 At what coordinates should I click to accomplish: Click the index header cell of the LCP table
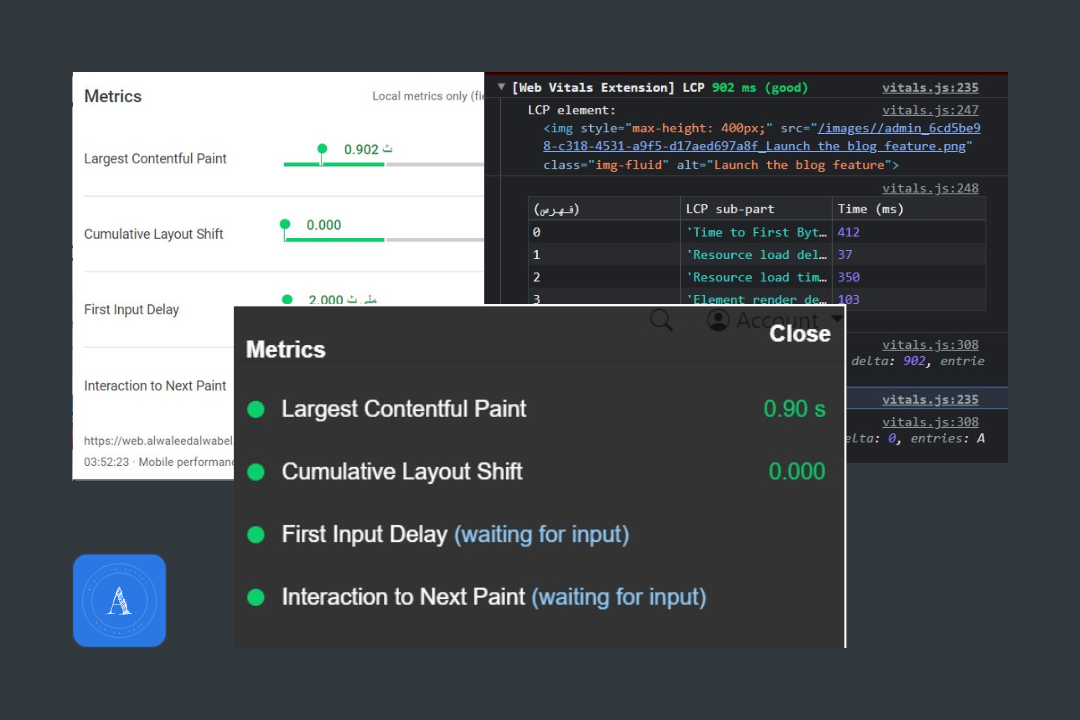coord(604,209)
